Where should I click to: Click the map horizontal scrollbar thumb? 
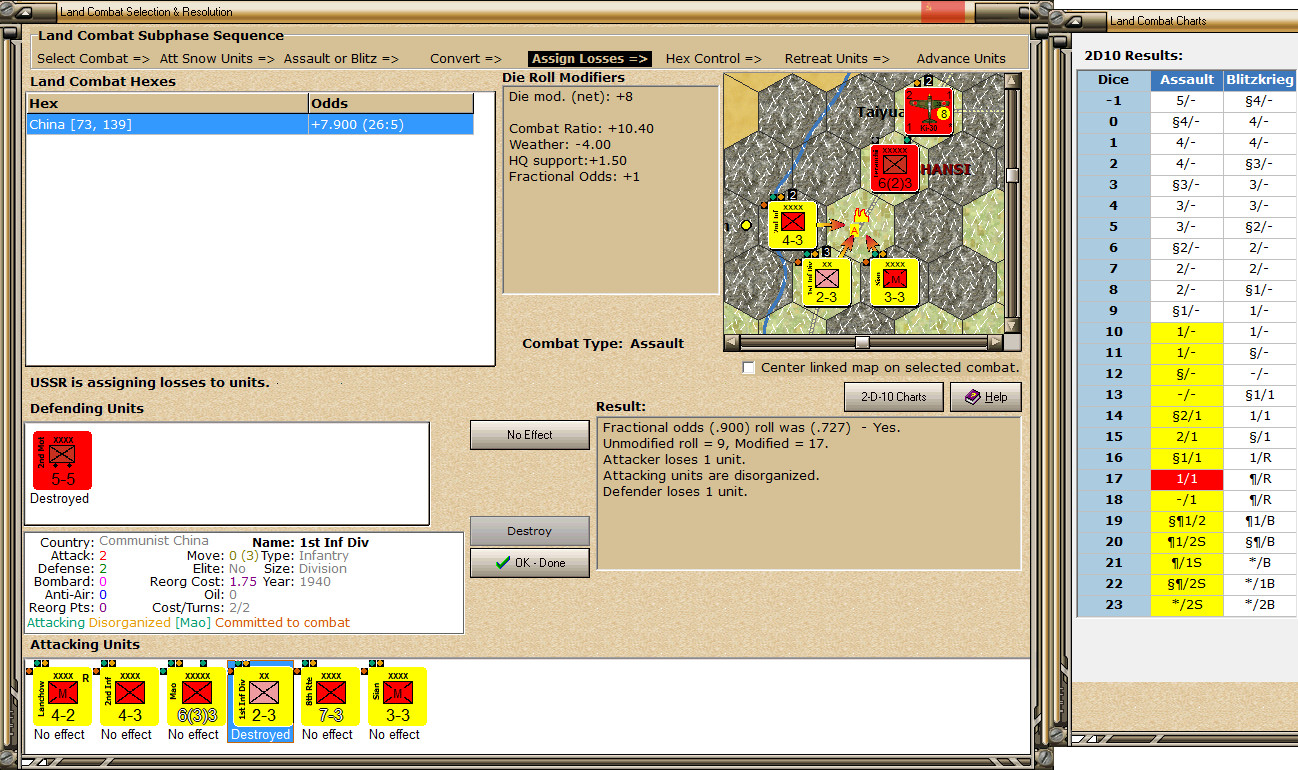[x=862, y=342]
